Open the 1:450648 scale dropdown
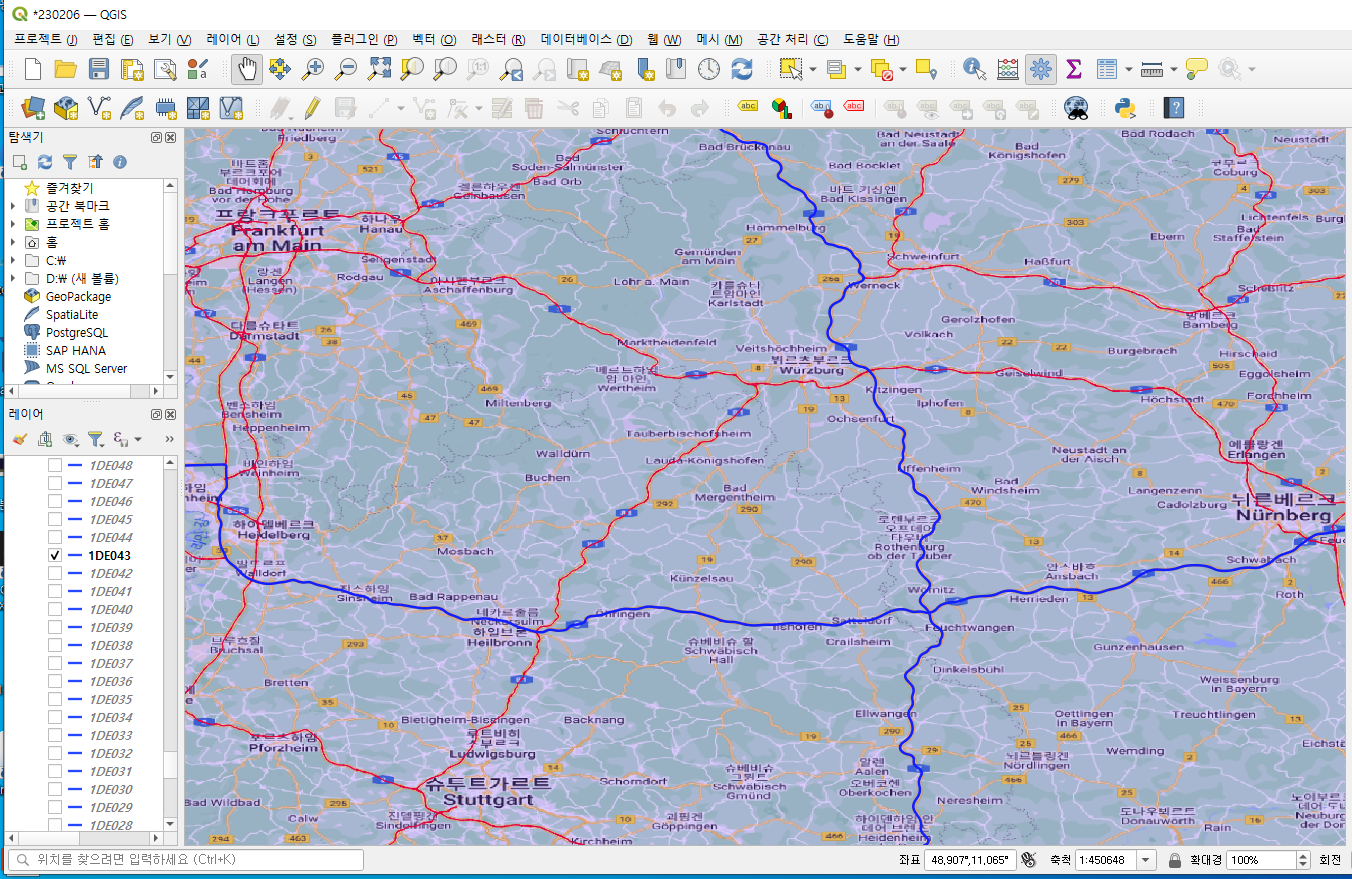The width and height of the screenshot is (1352, 879). coord(1147,860)
